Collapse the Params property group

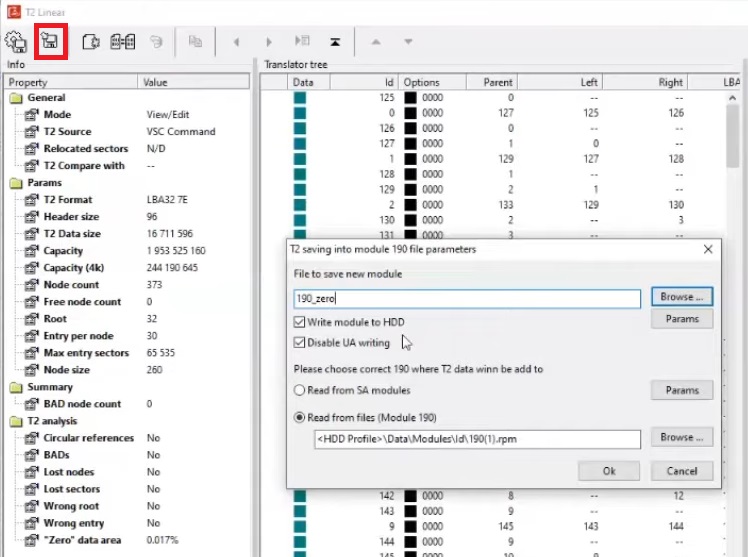(x=15, y=183)
